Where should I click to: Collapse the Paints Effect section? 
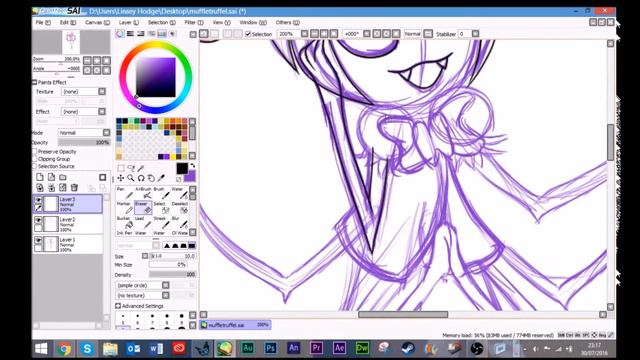click(x=35, y=82)
